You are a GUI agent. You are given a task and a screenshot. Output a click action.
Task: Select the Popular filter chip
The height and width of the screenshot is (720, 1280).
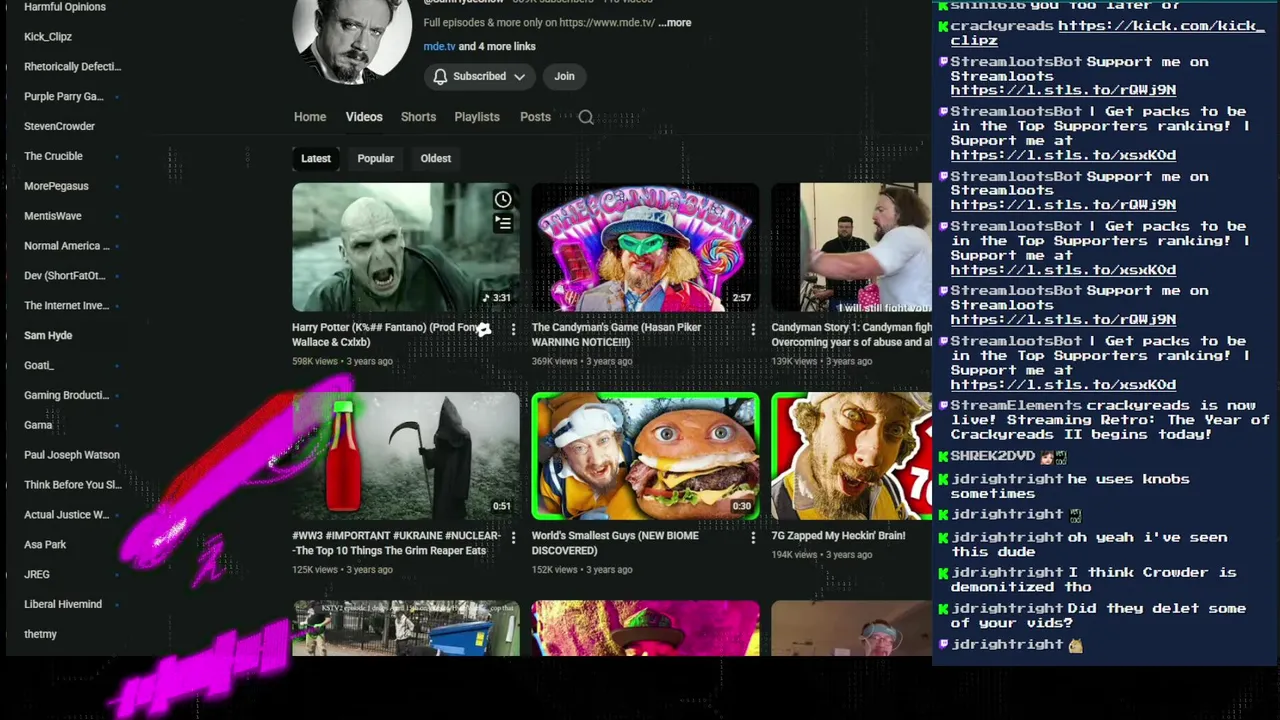tap(376, 158)
